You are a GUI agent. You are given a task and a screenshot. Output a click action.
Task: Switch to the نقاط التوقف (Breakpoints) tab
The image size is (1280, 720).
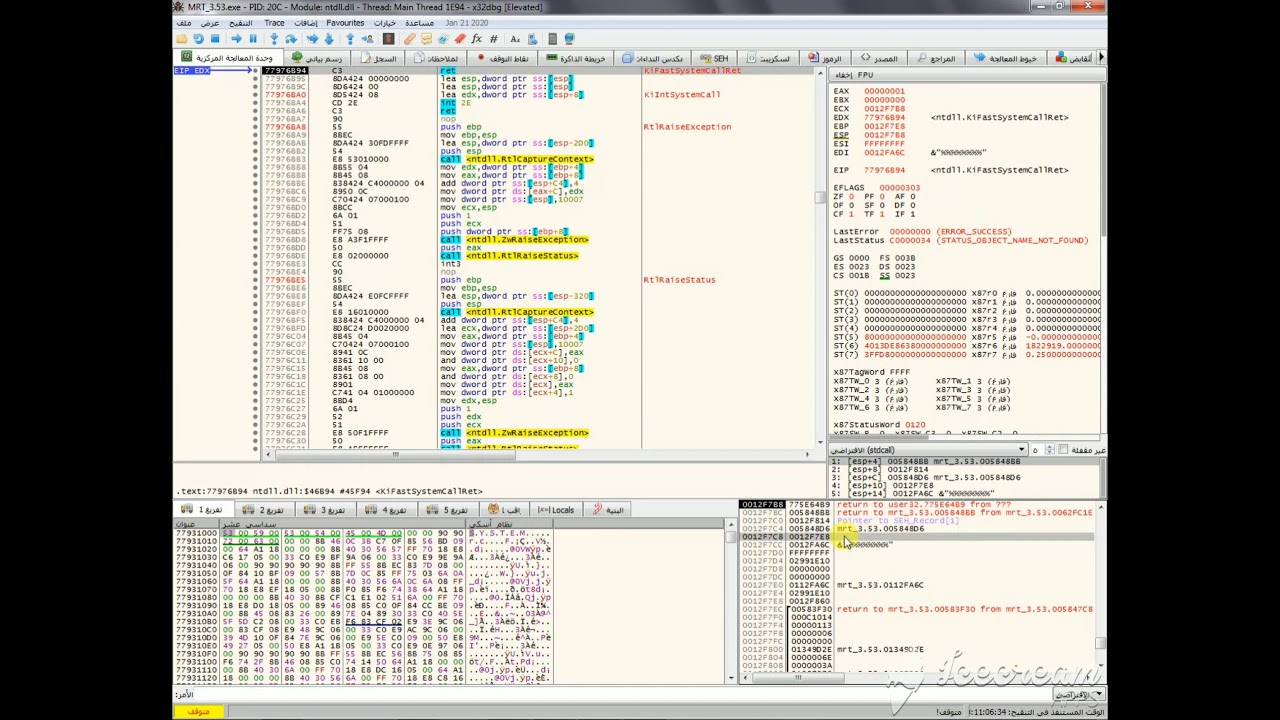(503, 58)
